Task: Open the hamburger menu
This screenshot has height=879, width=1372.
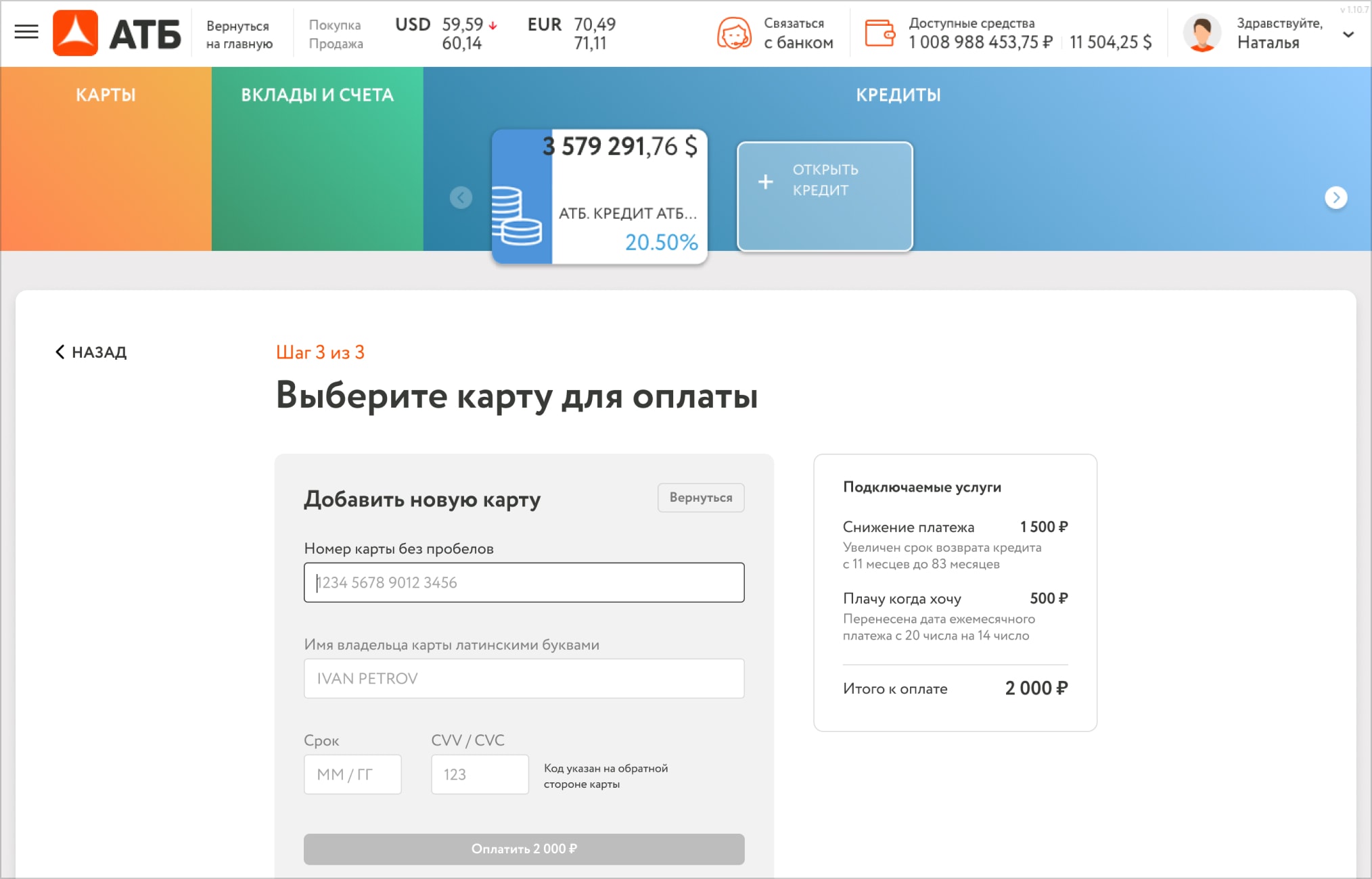Action: tap(26, 32)
